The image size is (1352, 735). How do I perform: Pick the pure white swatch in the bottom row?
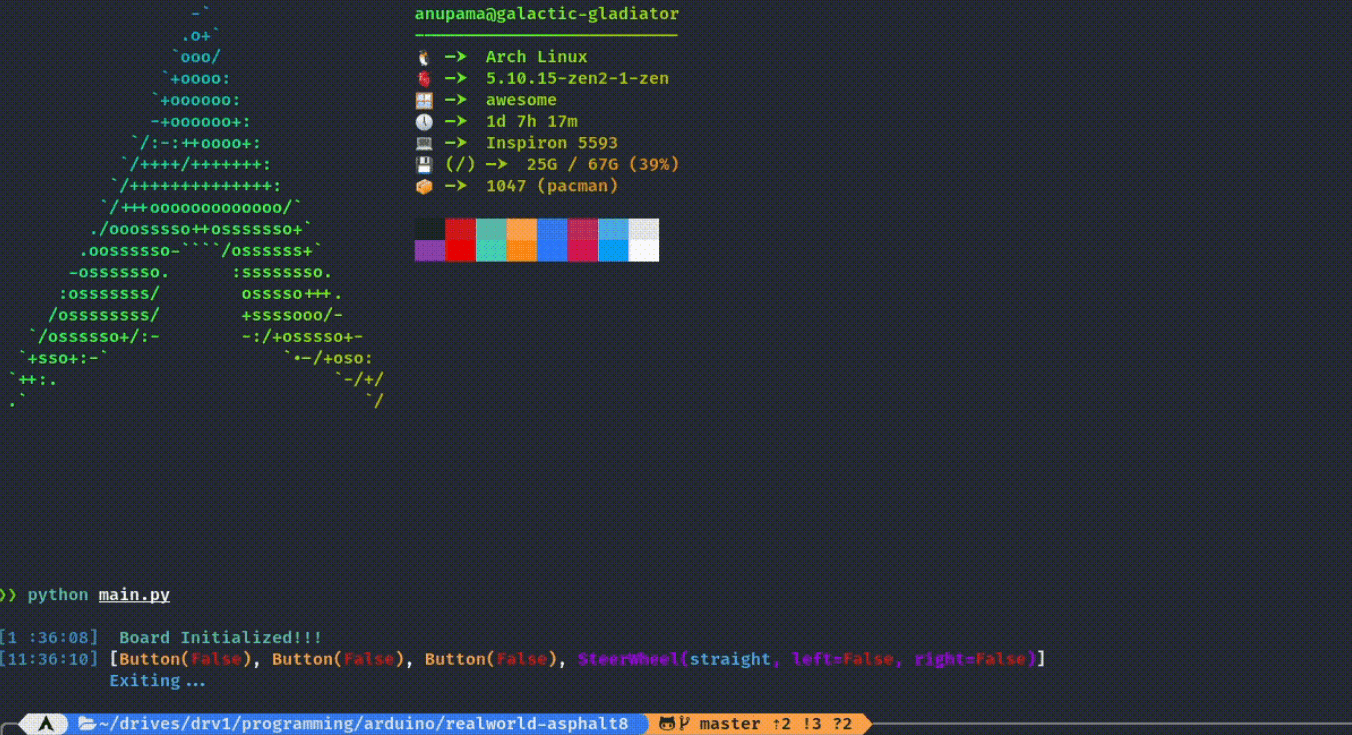tap(644, 250)
